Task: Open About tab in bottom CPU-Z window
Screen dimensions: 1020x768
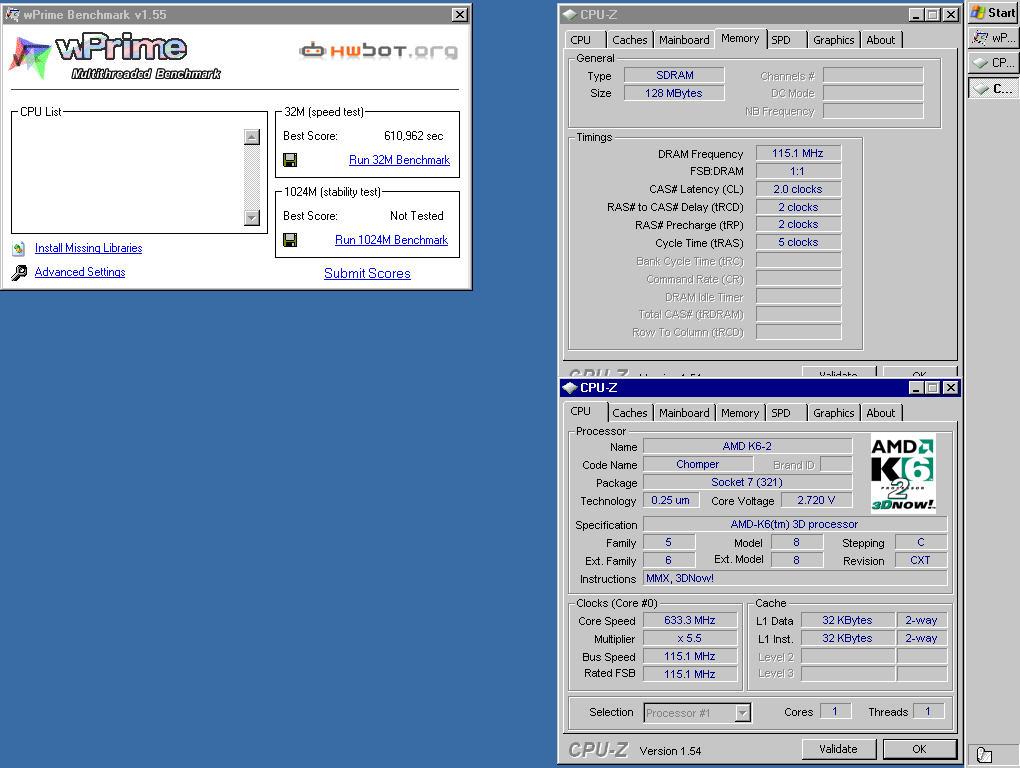Action: pyautogui.click(x=880, y=413)
